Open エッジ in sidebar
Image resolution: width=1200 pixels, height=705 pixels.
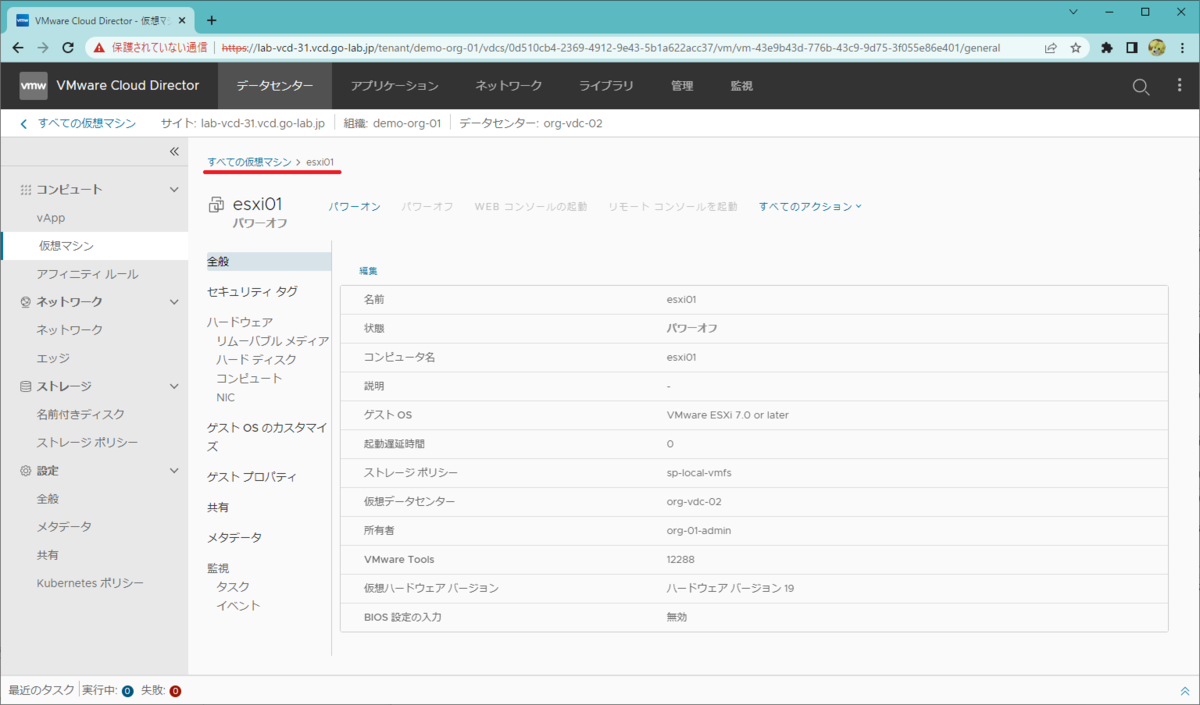(x=53, y=358)
